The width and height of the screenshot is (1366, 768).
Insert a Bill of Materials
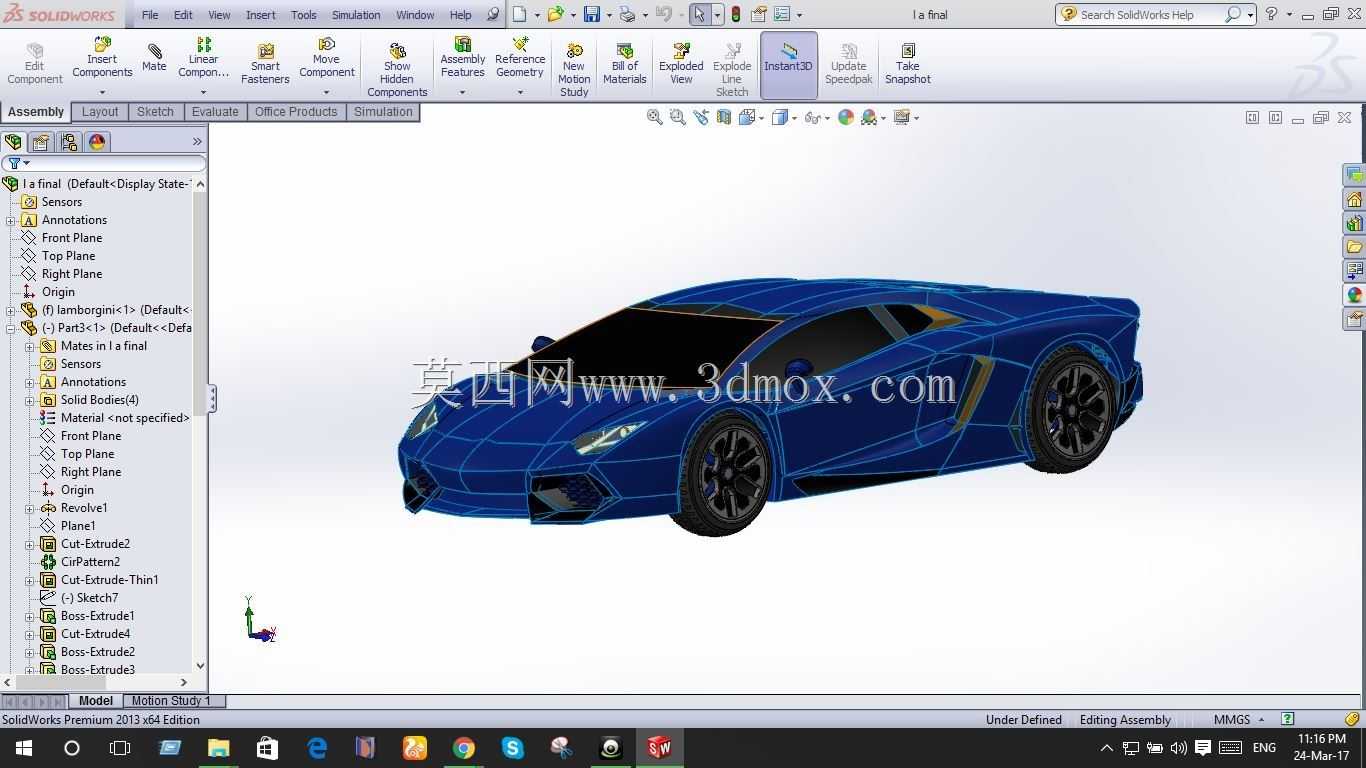(625, 64)
